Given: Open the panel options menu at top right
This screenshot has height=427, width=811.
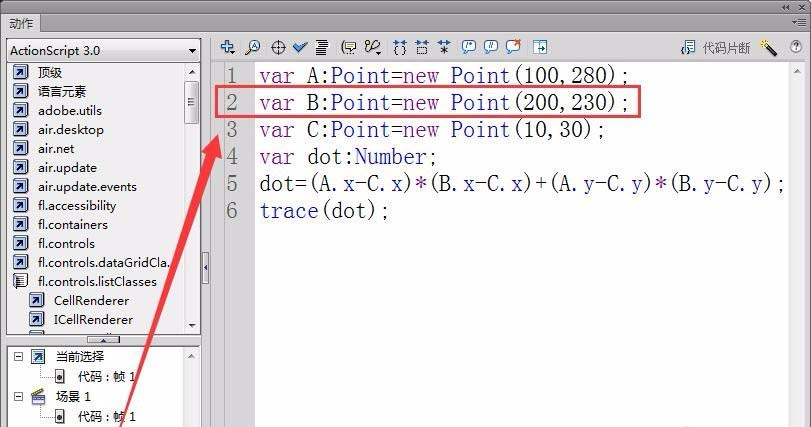Looking at the screenshot, I should tap(798, 22).
